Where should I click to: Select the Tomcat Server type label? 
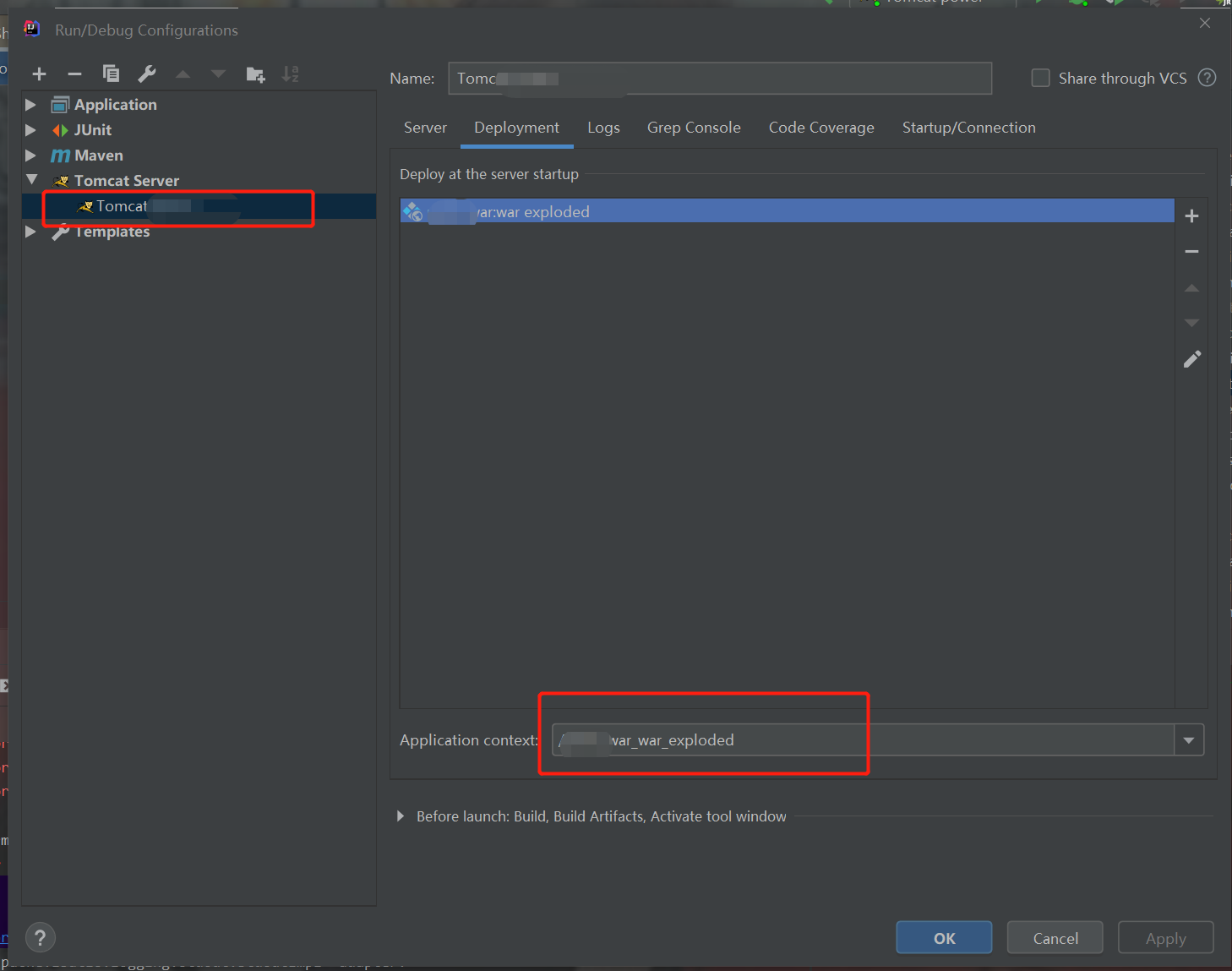pos(127,181)
